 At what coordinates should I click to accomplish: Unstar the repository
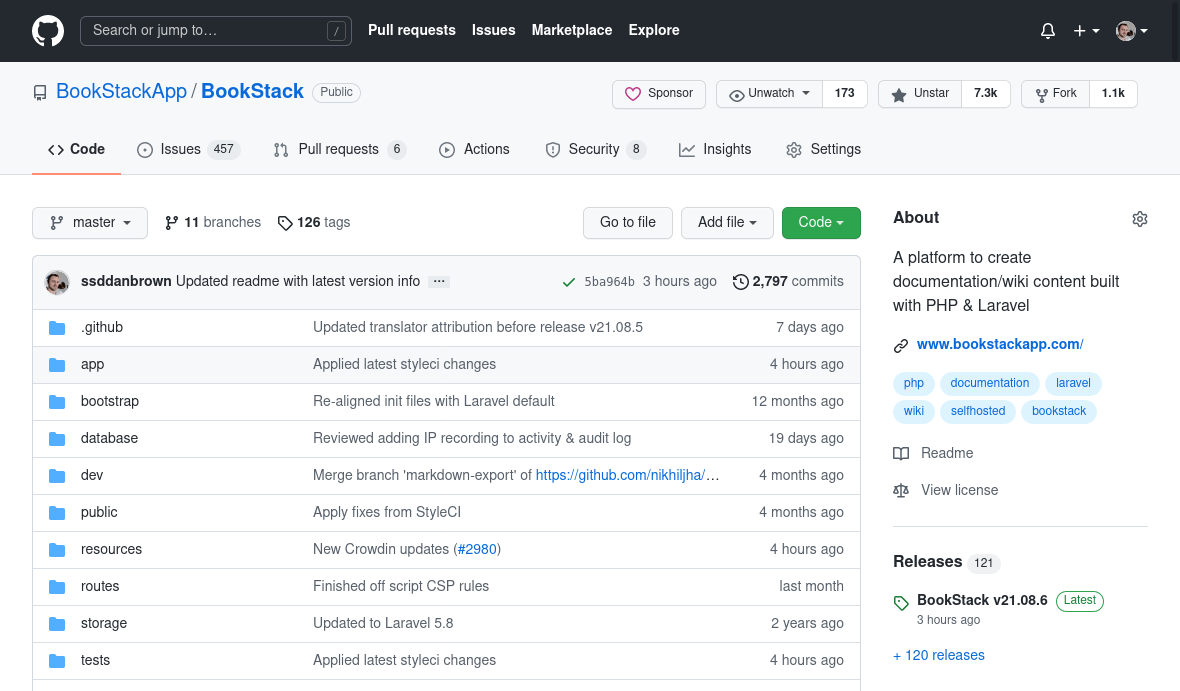[x=920, y=93]
